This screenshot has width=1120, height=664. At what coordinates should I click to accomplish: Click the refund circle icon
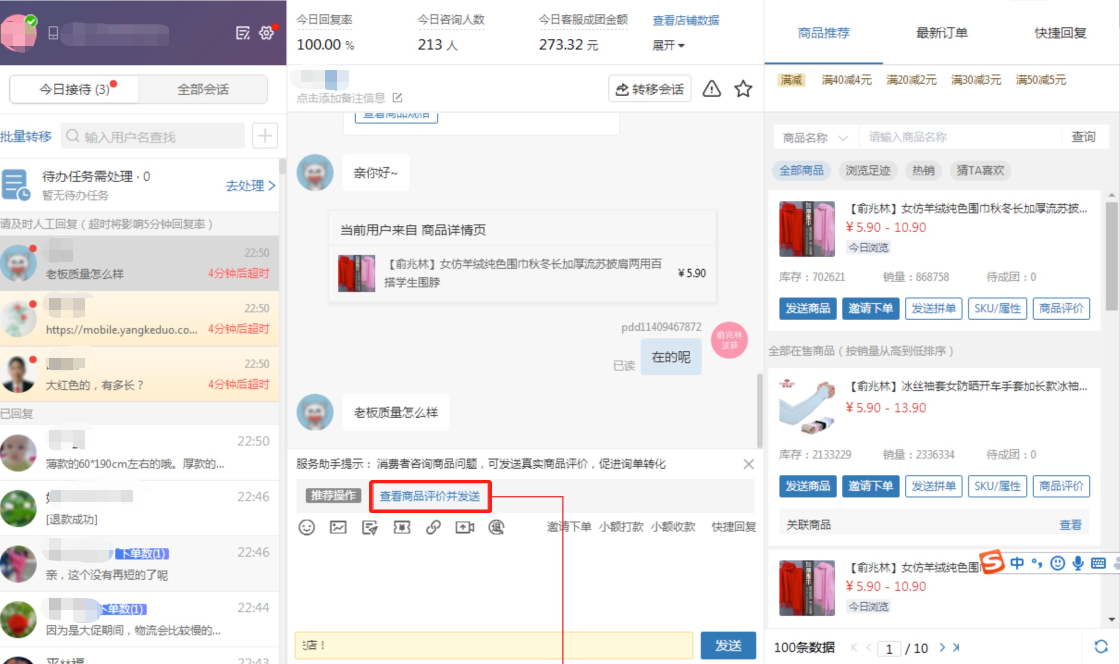[x=496, y=527]
